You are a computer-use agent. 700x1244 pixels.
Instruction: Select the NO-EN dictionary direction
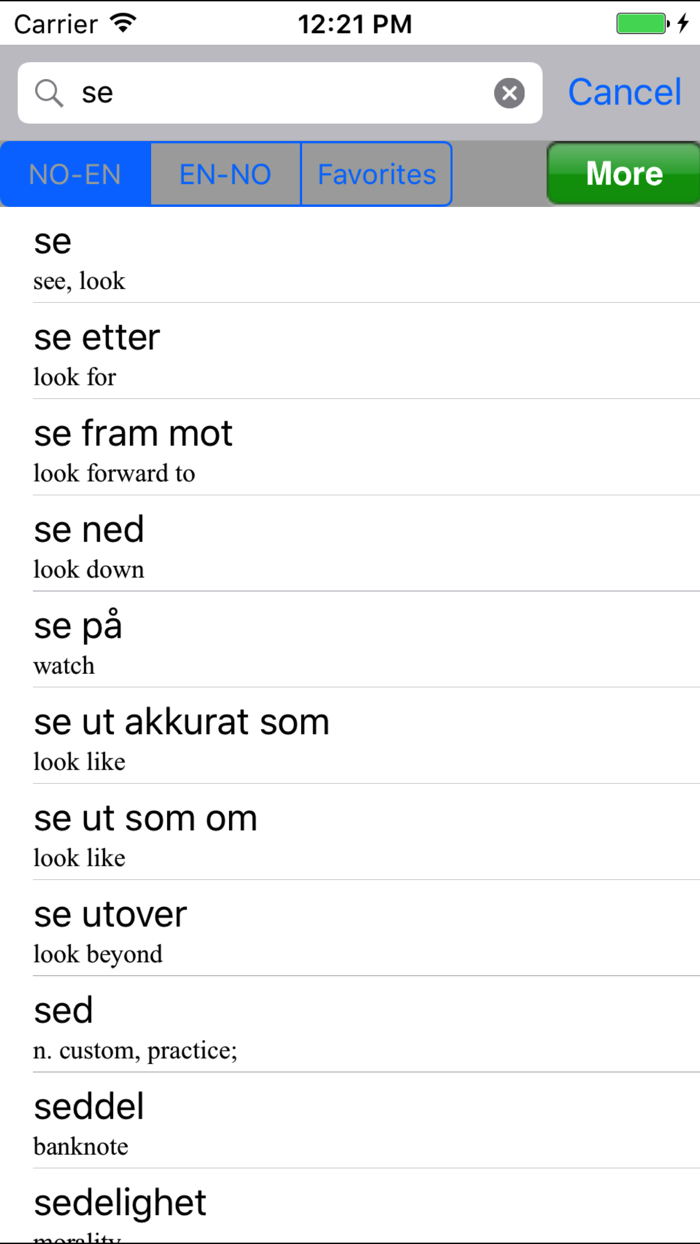[x=74, y=173]
